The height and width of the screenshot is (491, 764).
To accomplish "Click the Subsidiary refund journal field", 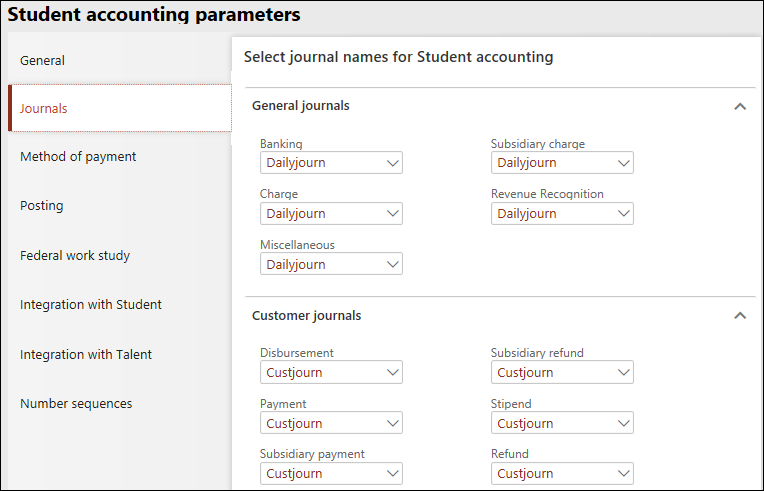I will click(x=550, y=373).
